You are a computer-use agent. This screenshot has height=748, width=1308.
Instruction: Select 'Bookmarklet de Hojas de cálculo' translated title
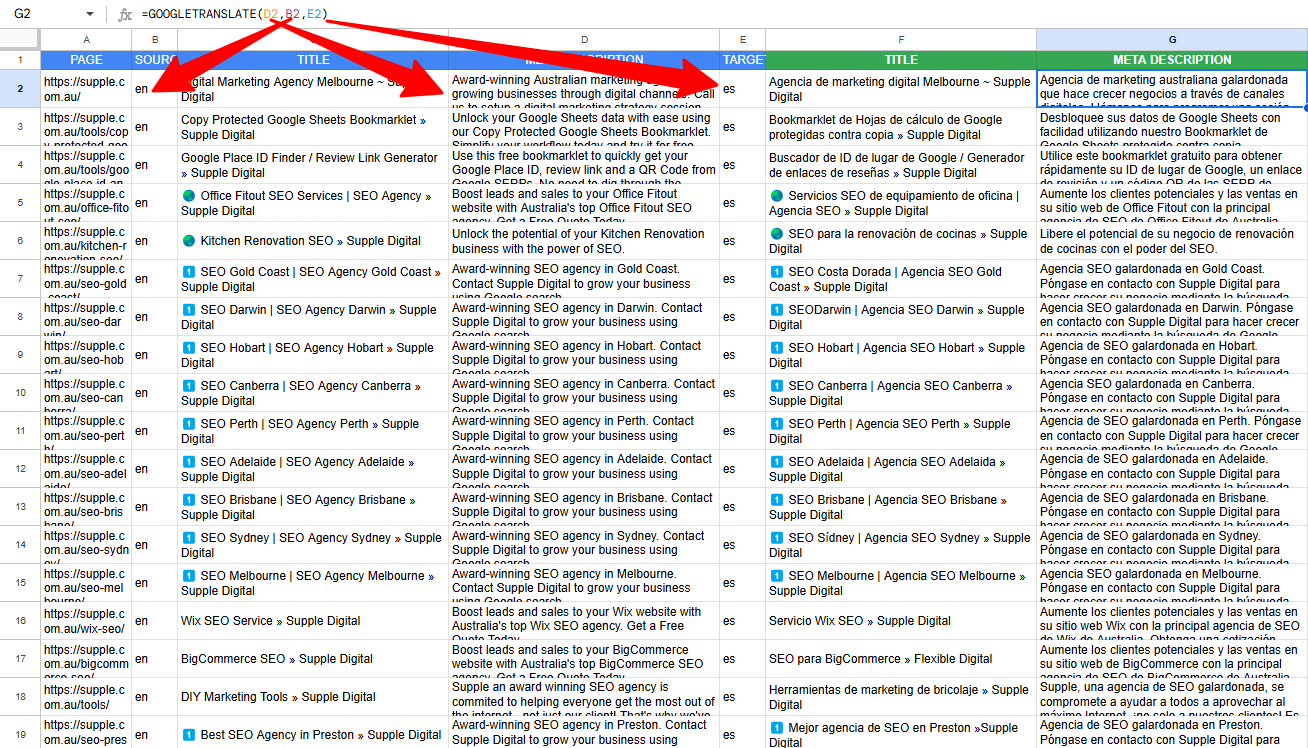click(x=901, y=127)
